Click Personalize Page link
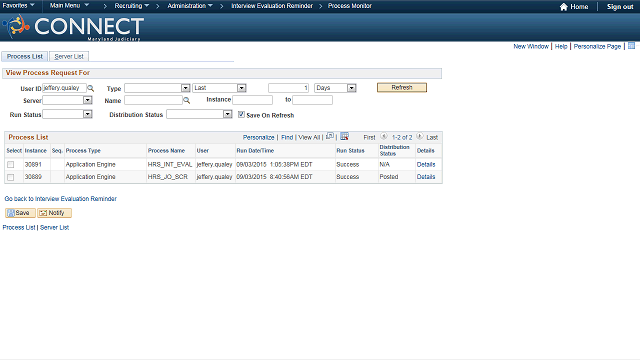Viewport: 640px width, 360px height. coord(597,46)
